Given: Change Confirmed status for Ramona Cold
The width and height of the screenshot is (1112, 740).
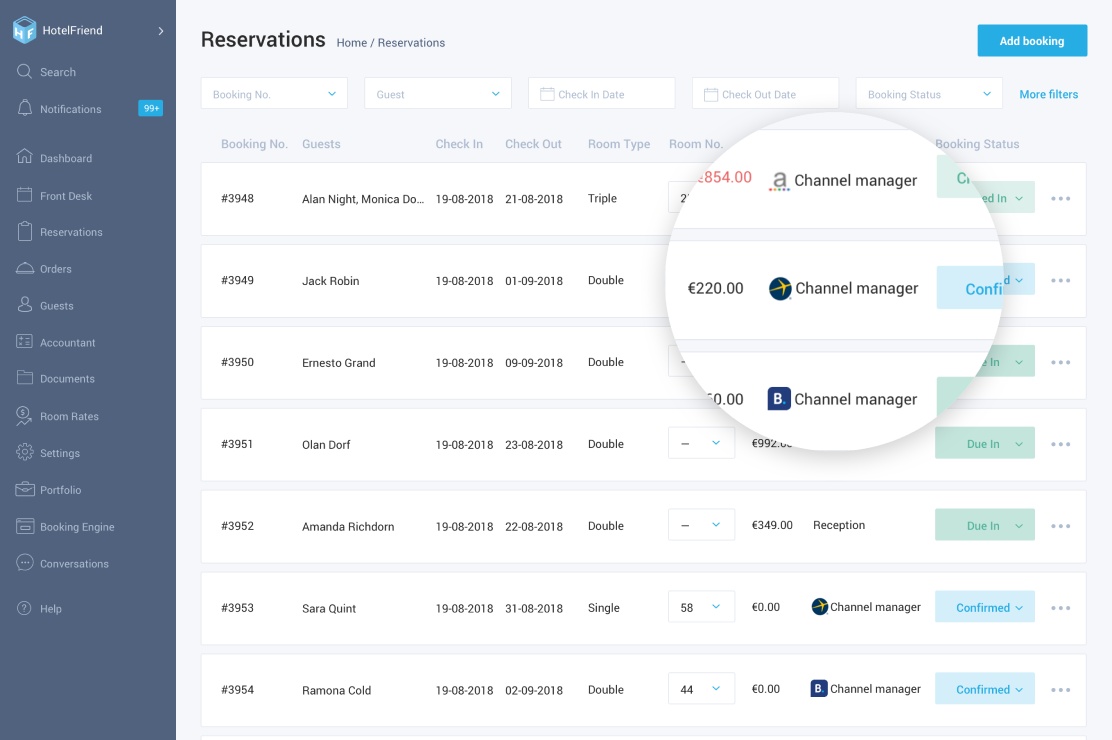Looking at the screenshot, I should (984, 689).
